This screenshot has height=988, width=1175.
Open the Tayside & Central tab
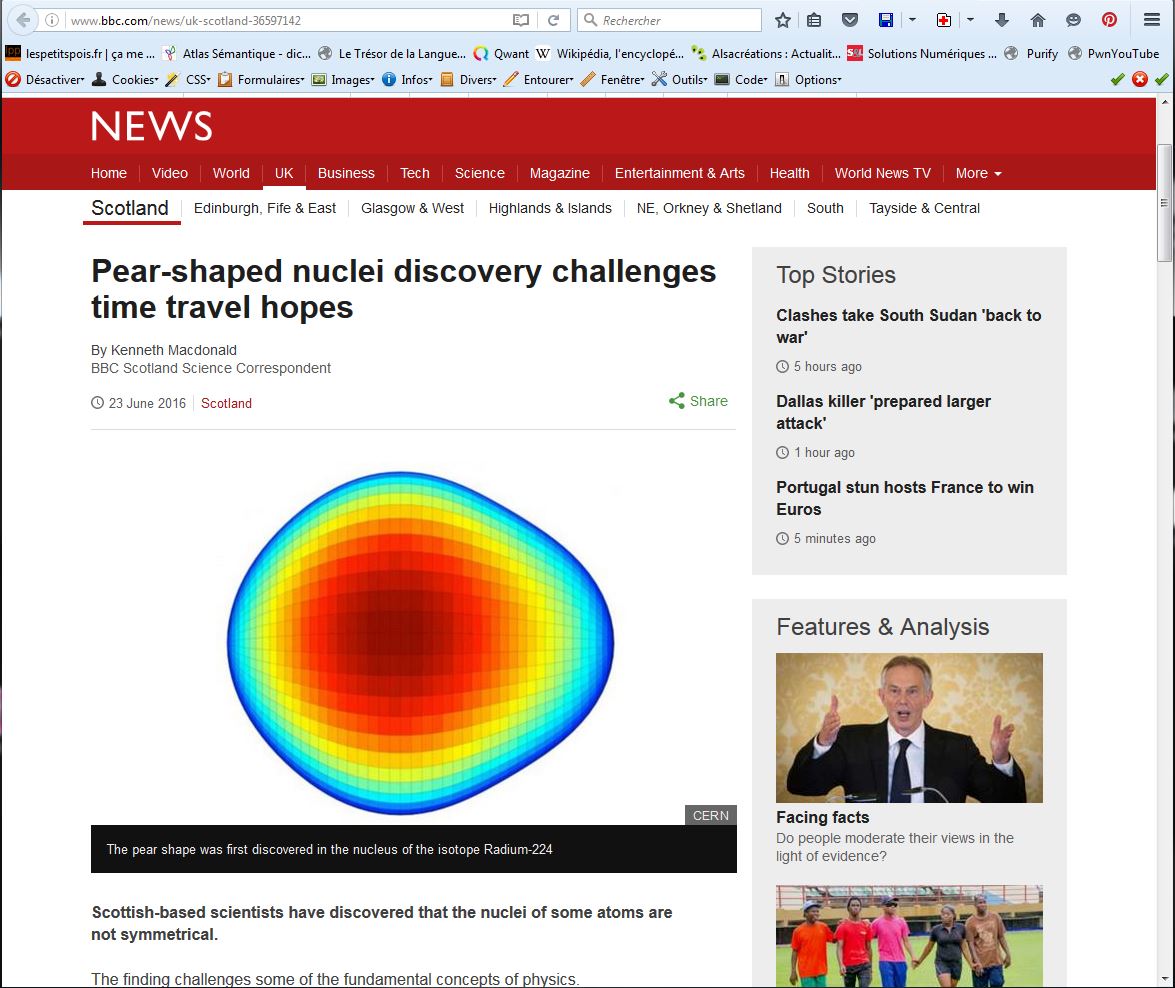click(x=924, y=208)
